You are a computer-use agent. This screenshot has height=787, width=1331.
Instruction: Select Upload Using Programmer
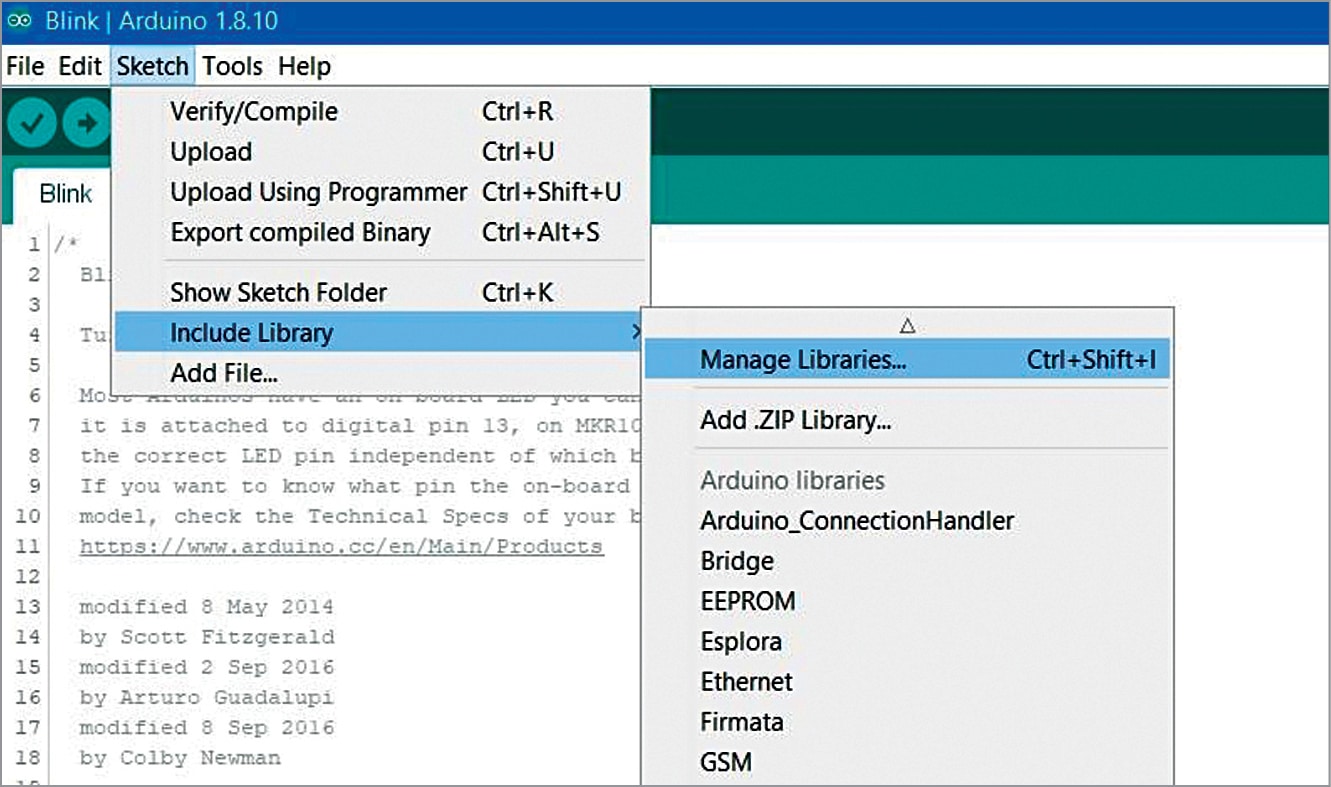318,192
